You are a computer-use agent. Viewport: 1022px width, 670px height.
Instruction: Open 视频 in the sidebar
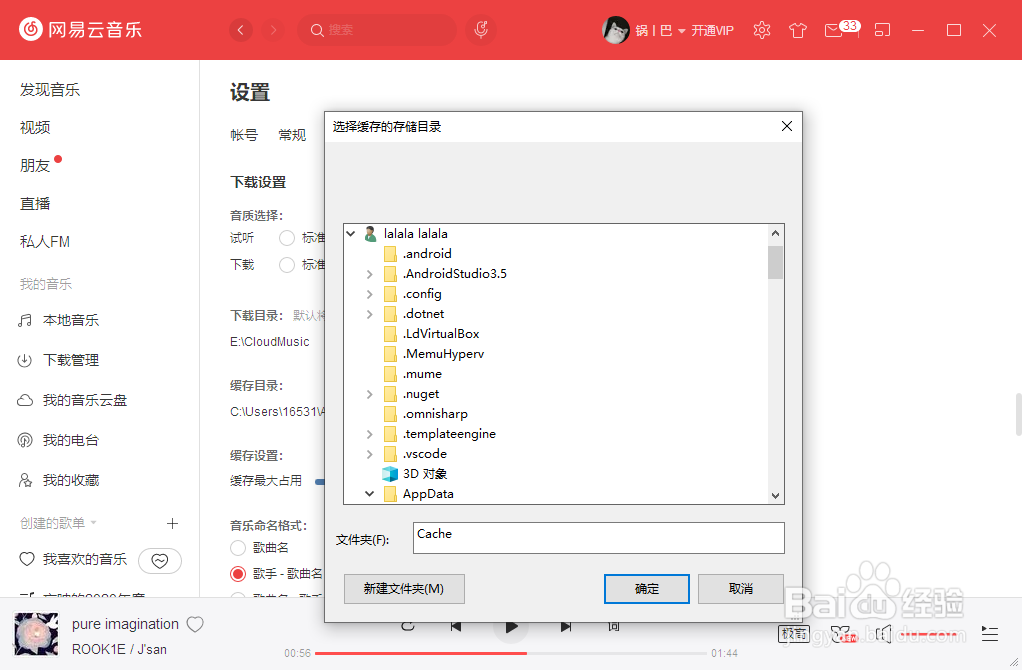[35, 128]
